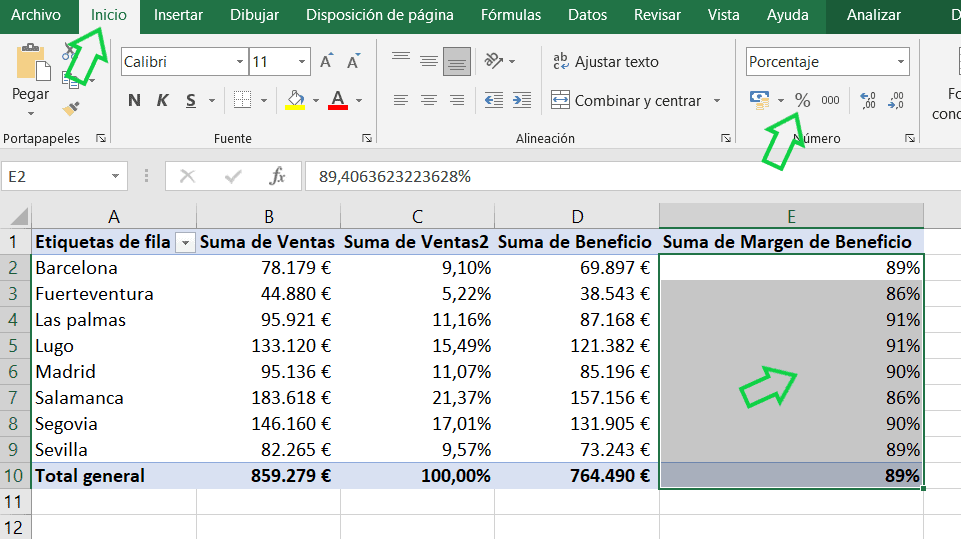The image size is (961, 539).
Task: Open the borders dropdown arrow
Action: (x=264, y=100)
